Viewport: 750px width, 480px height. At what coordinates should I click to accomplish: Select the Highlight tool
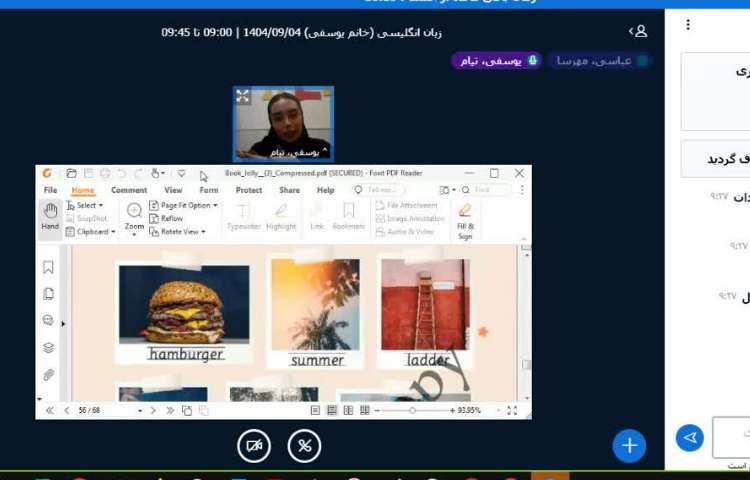pyautogui.click(x=281, y=218)
